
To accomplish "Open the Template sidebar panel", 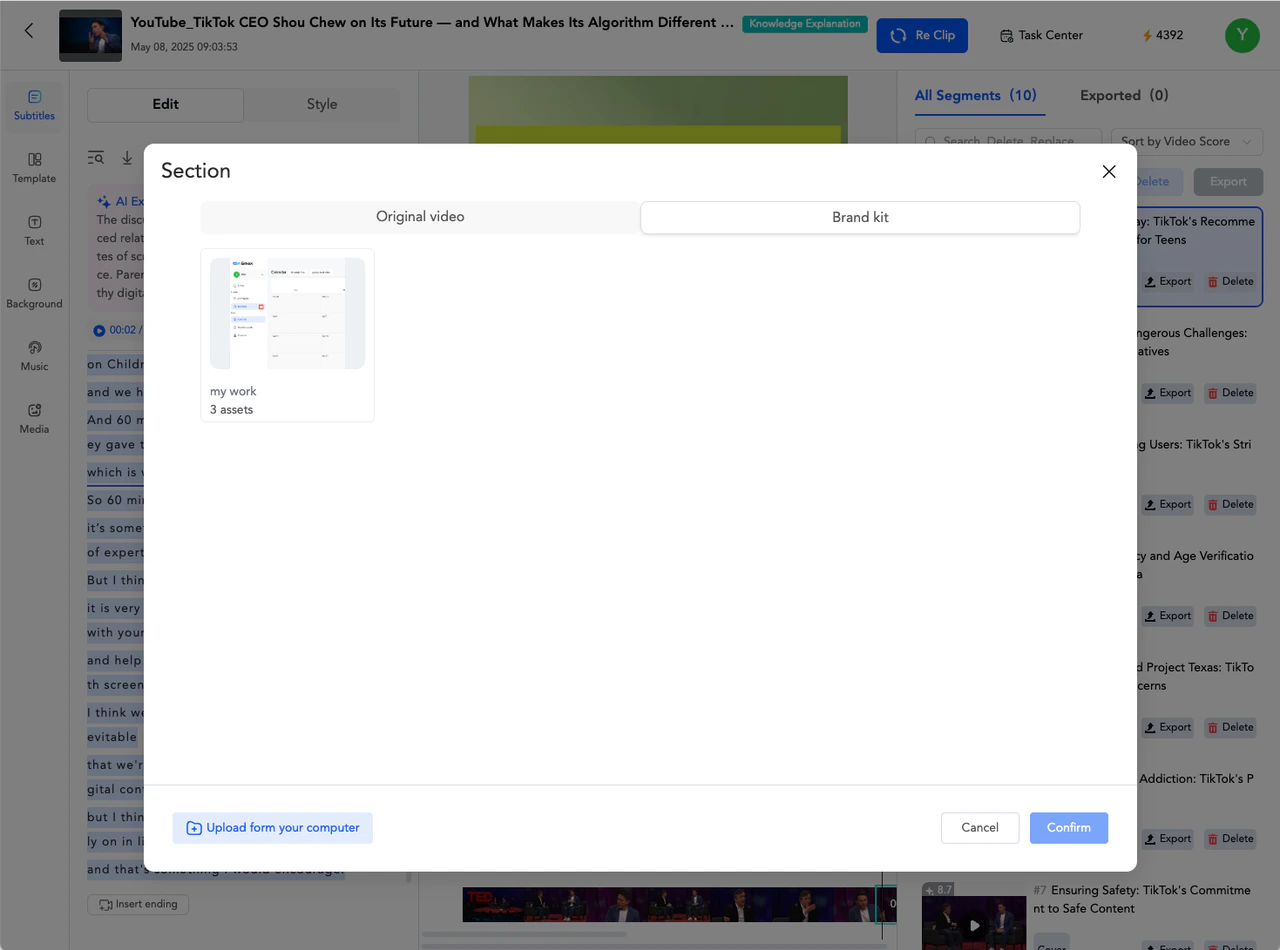I will (x=34, y=168).
